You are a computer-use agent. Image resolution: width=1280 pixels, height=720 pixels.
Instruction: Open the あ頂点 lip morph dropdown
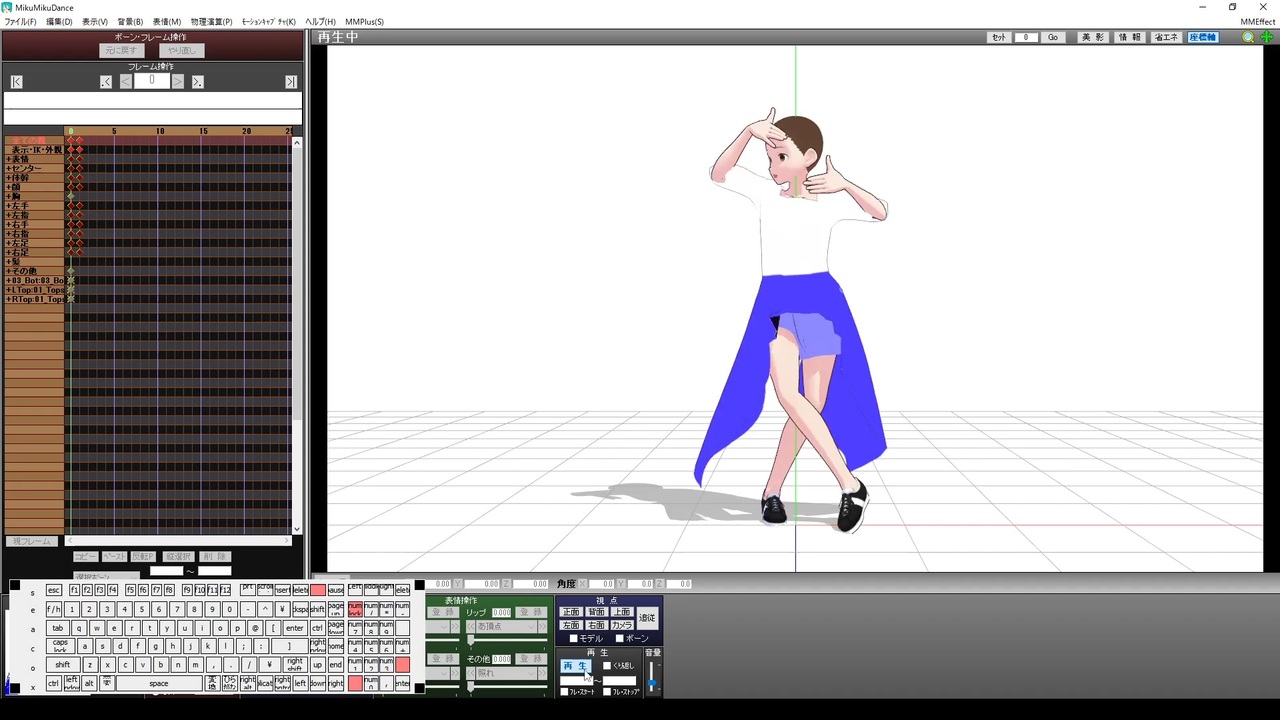tap(504, 626)
